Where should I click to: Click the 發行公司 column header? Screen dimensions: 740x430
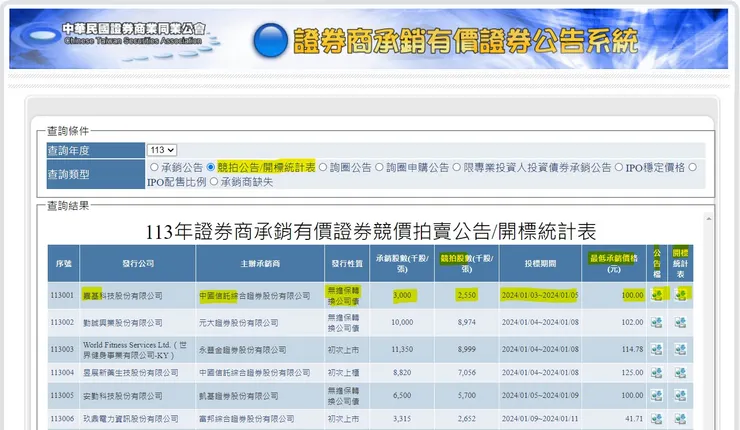click(x=138, y=263)
